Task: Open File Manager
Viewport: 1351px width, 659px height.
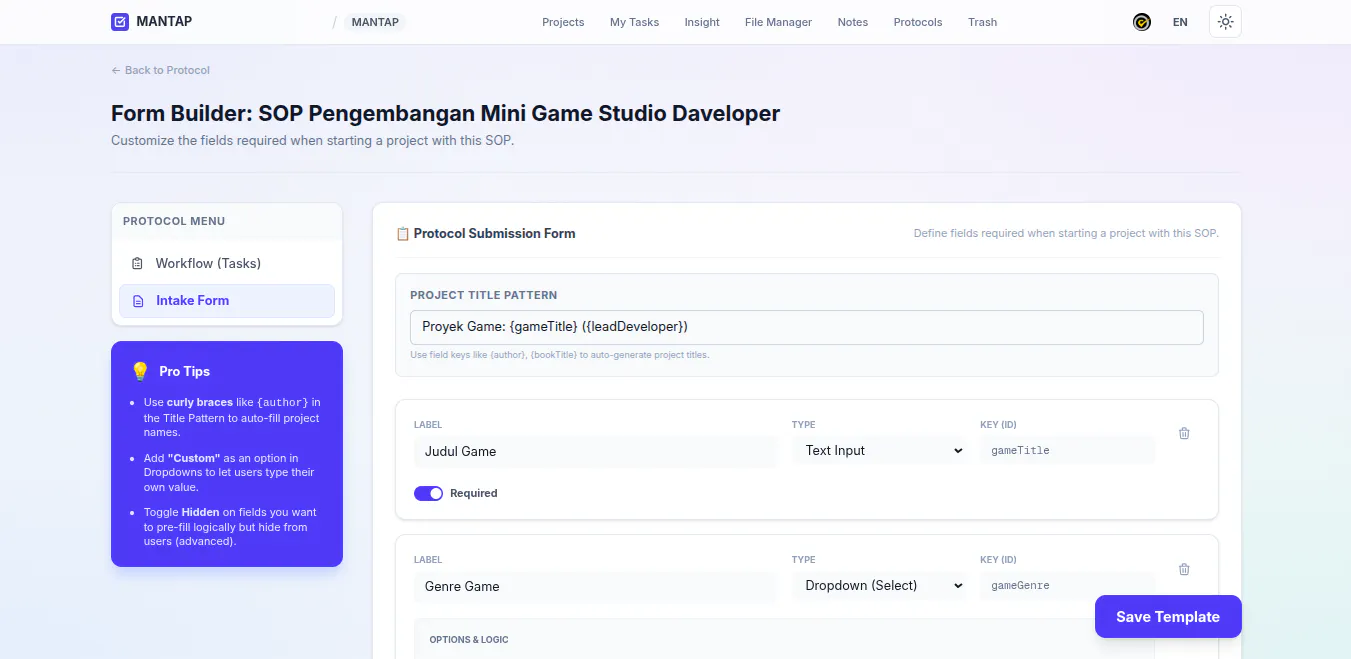Action: coord(778,22)
